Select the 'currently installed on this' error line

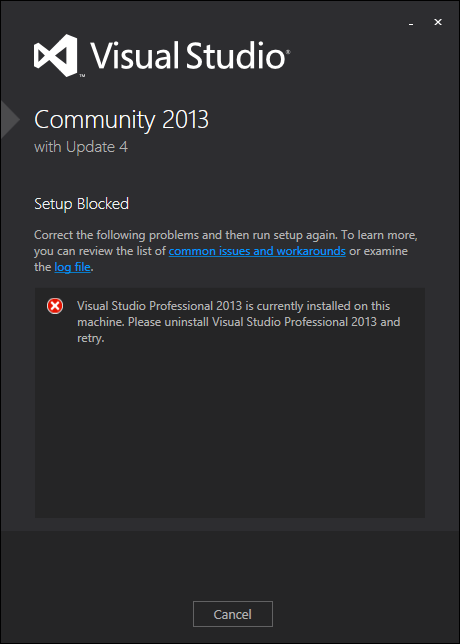(x=323, y=306)
